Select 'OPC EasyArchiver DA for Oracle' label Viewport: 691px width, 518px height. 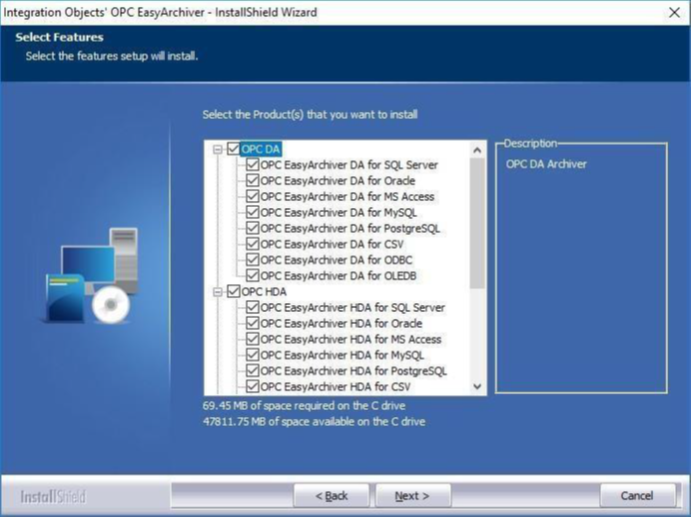(x=338, y=181)
